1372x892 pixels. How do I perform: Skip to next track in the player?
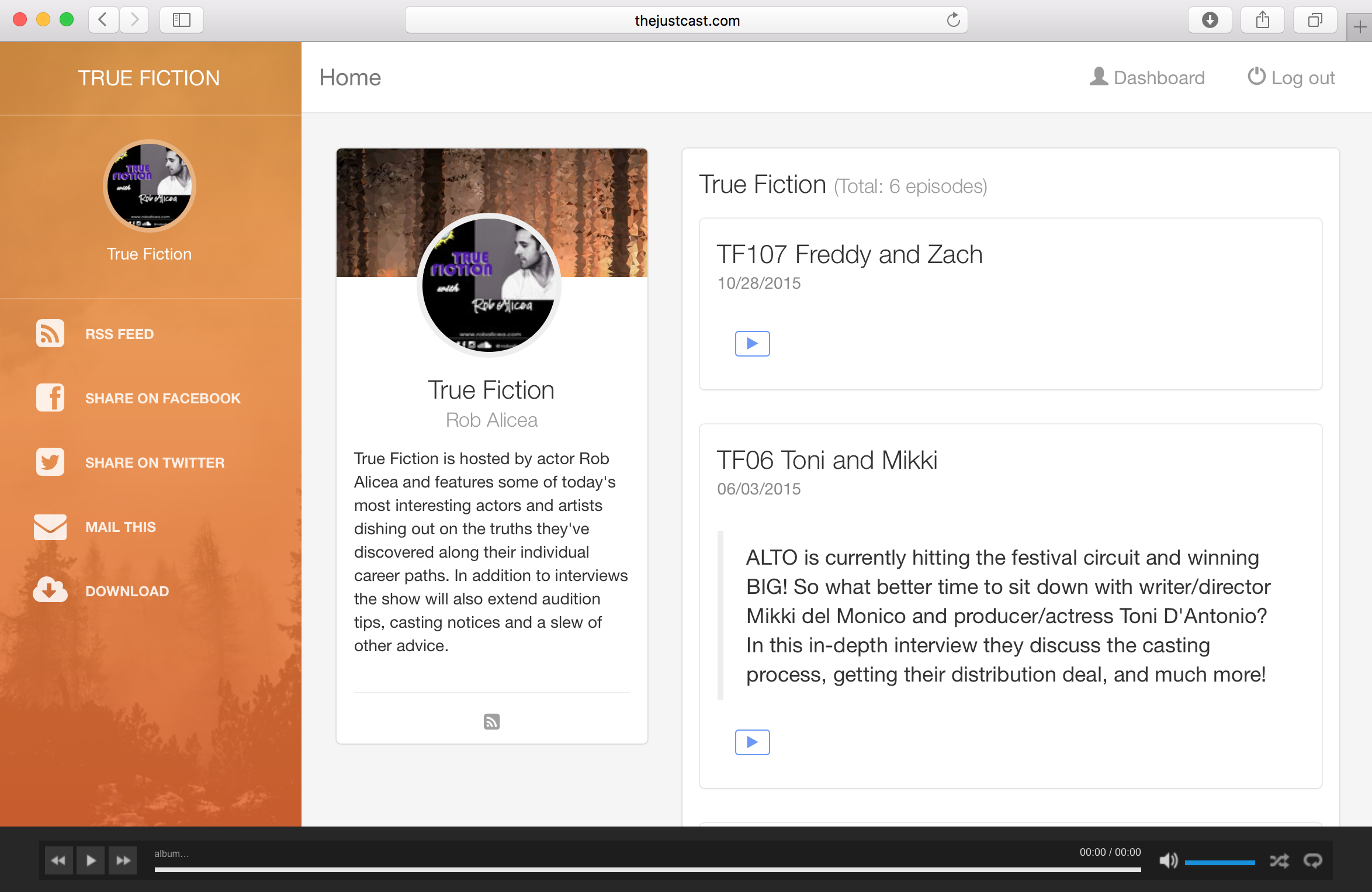123,860
